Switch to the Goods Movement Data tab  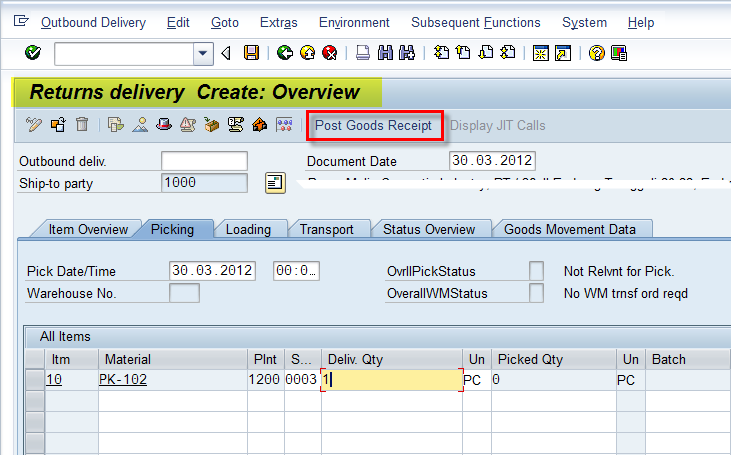569,229
